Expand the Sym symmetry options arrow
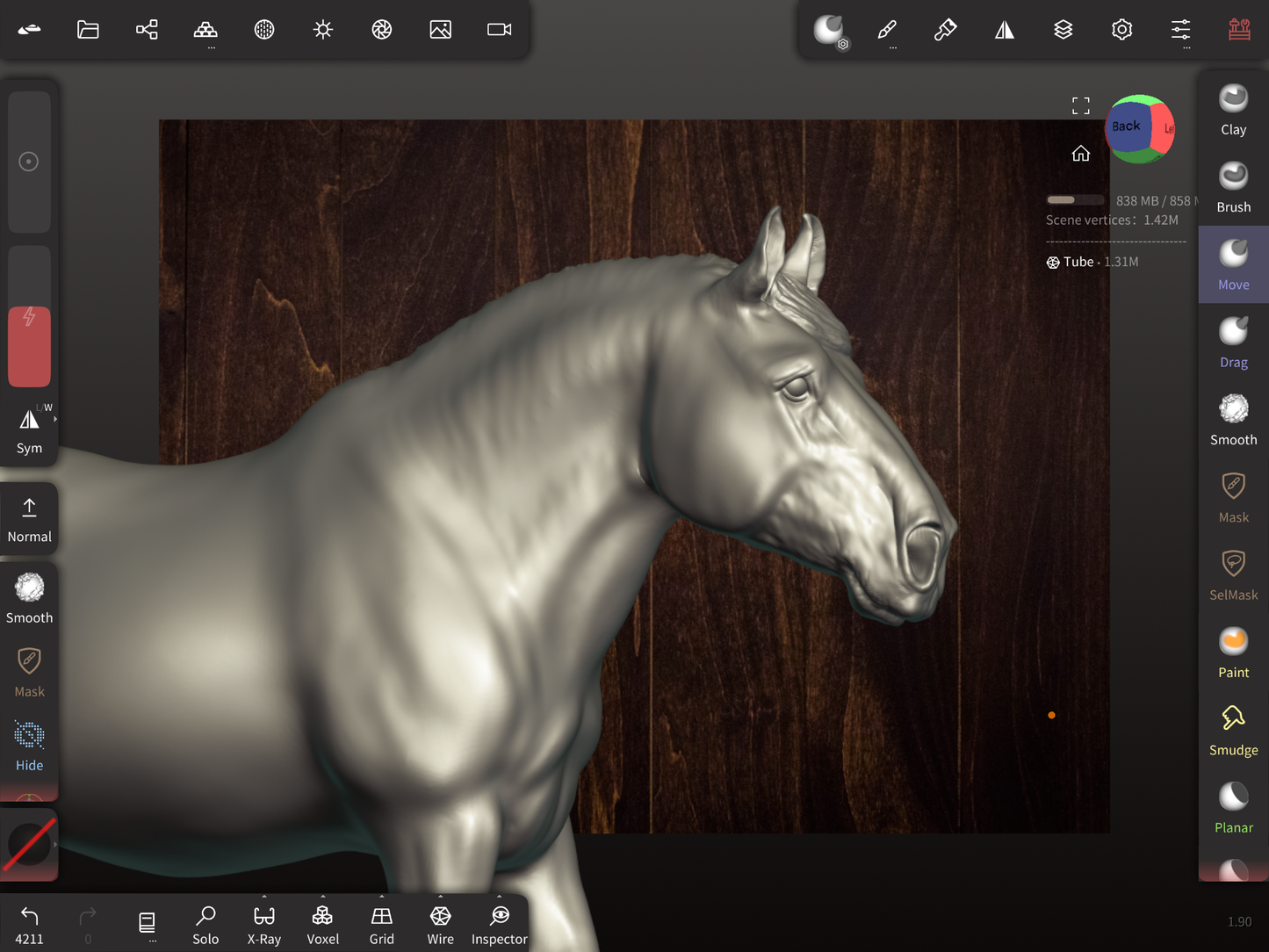 (55, 420)
